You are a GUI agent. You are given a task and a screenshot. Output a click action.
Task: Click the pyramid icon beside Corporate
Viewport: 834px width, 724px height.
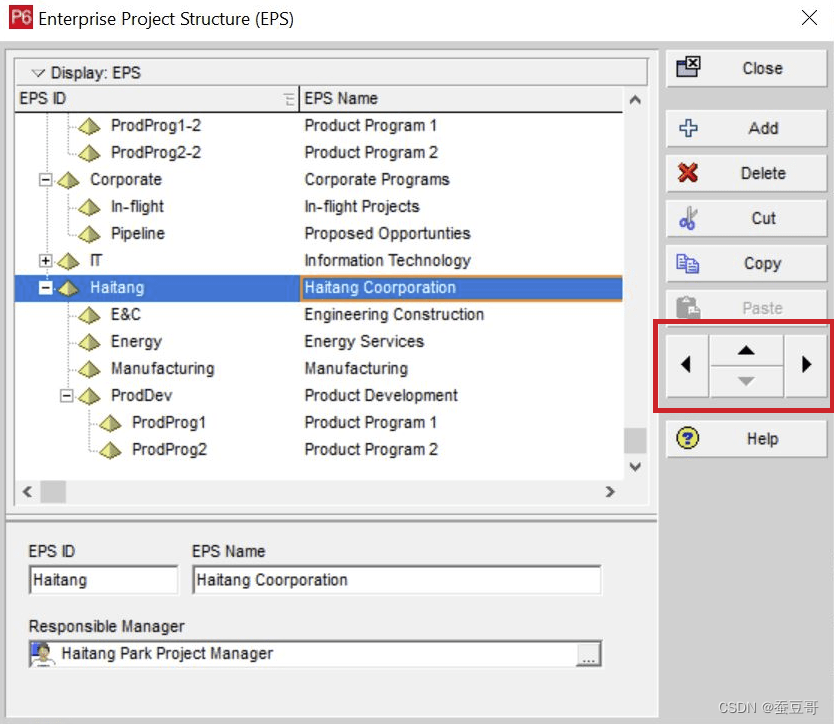point(69,180)
